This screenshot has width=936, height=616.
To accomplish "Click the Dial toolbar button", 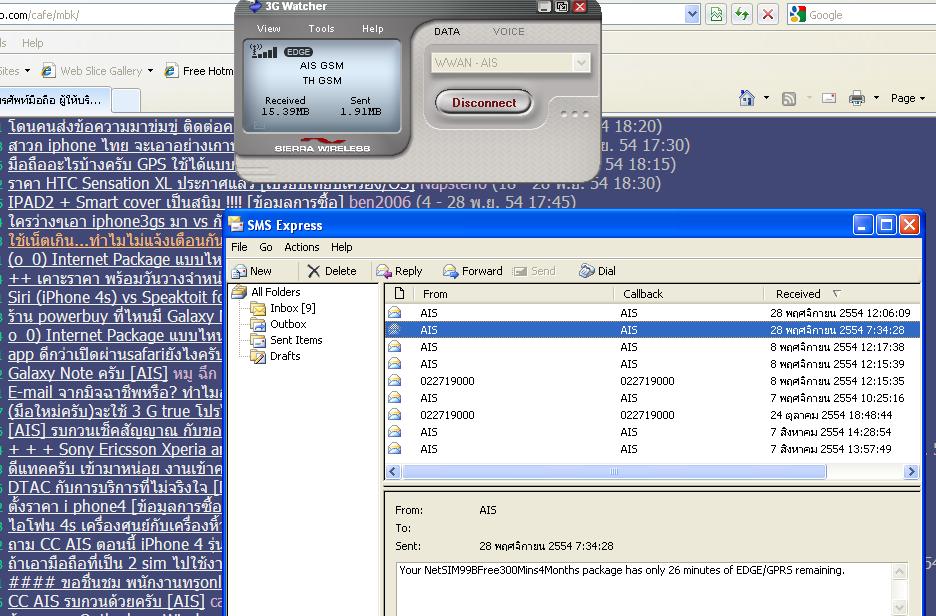I will tap(597, 271).
